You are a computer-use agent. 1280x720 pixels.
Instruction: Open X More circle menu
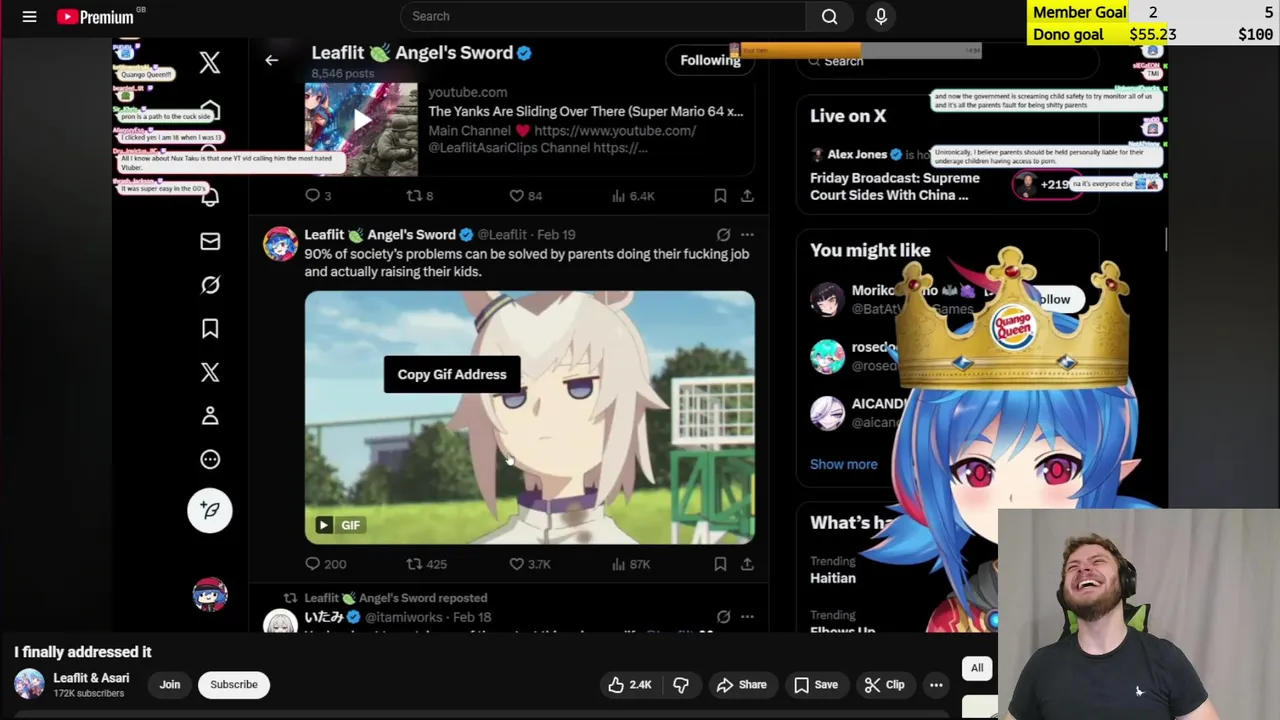click(210, 459)
